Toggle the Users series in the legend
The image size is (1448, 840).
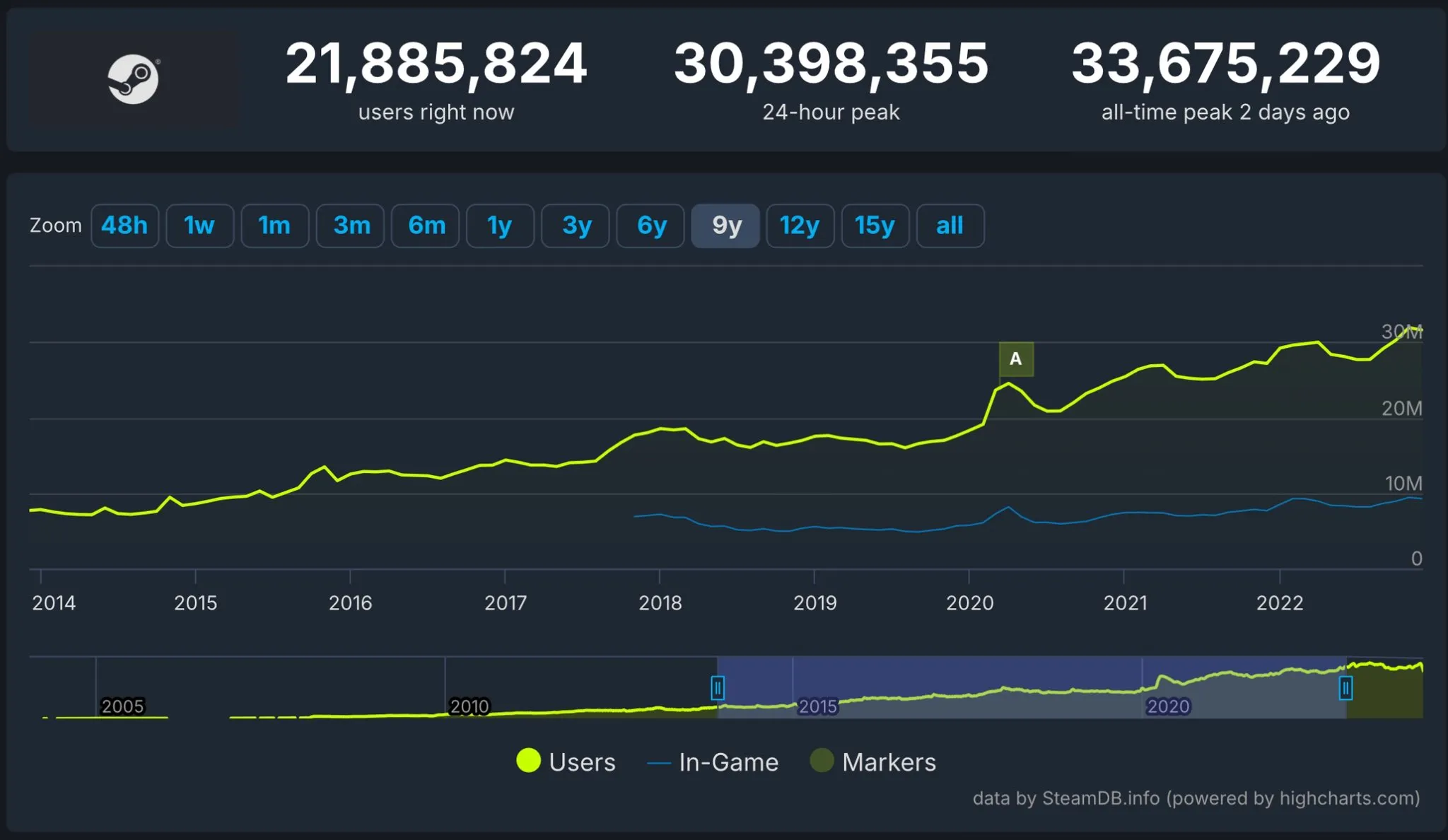coord(566,762)
